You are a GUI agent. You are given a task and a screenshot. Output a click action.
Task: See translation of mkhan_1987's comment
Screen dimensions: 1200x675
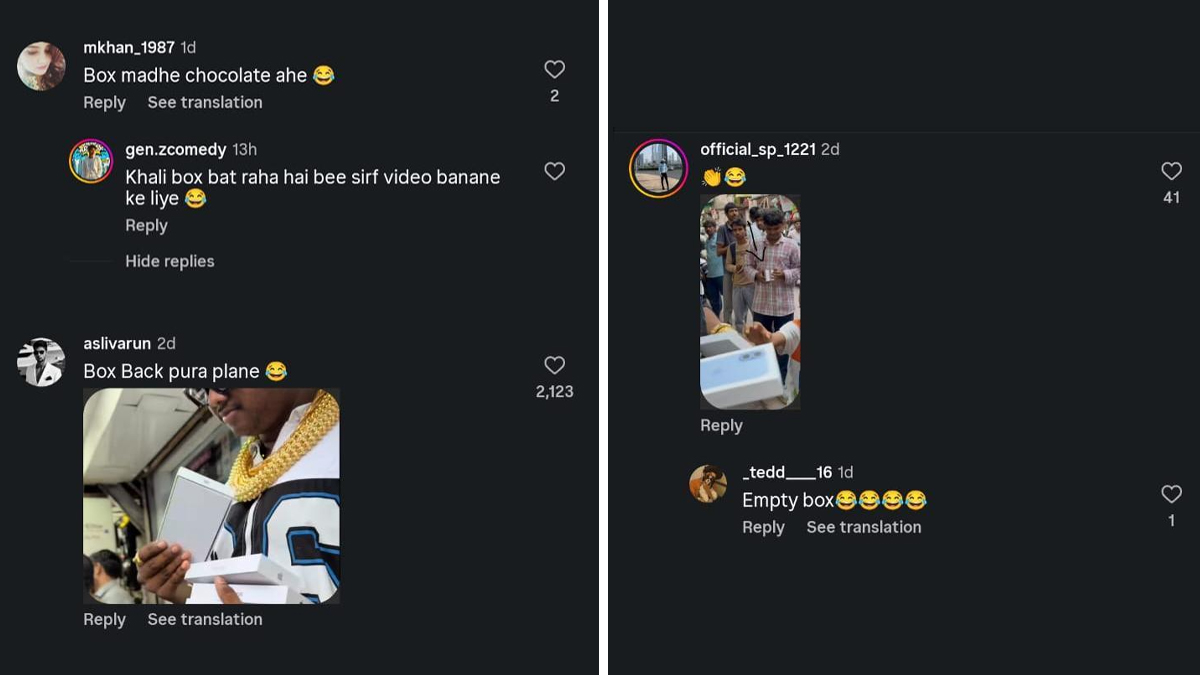coord(205,102)
